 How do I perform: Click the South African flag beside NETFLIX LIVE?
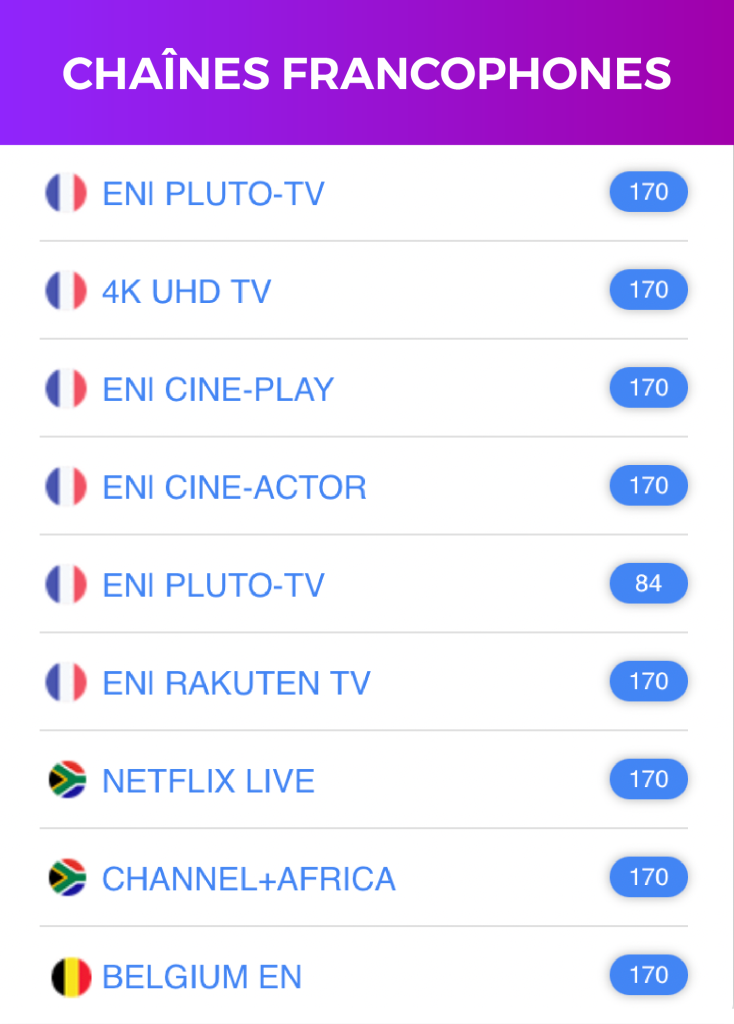67,780
